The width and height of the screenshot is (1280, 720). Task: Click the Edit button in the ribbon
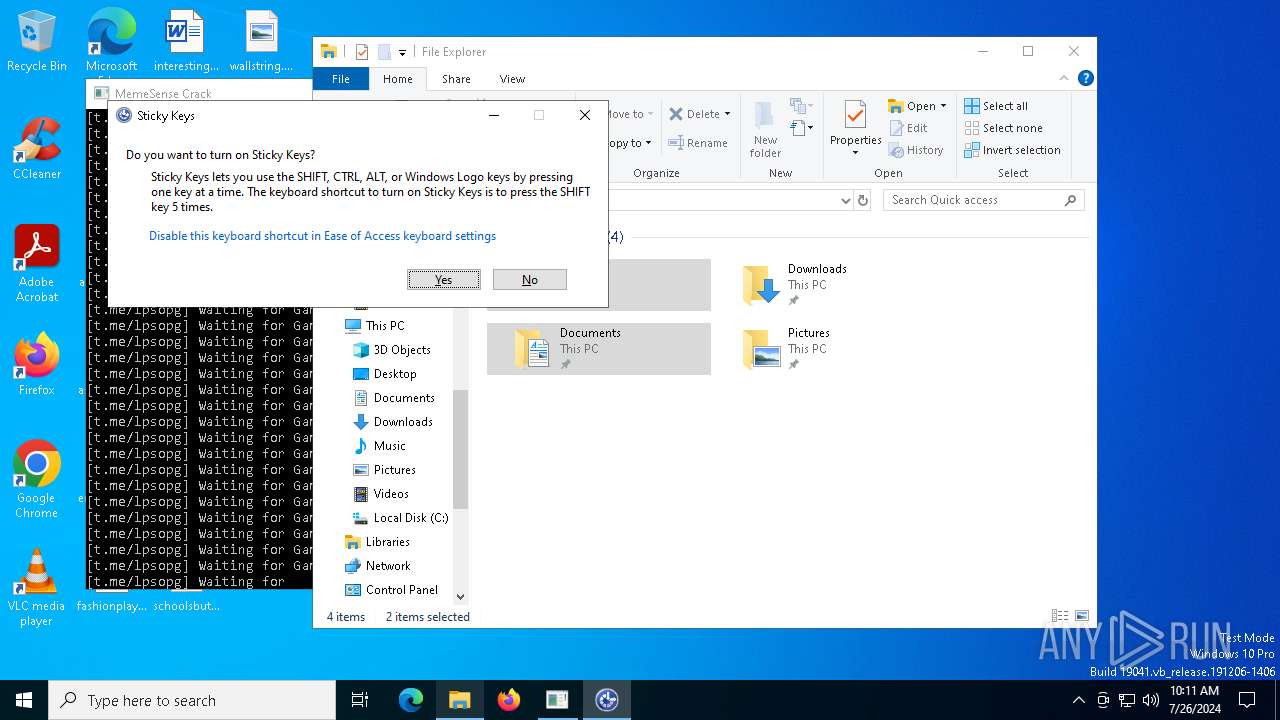[x=908, y=128]
